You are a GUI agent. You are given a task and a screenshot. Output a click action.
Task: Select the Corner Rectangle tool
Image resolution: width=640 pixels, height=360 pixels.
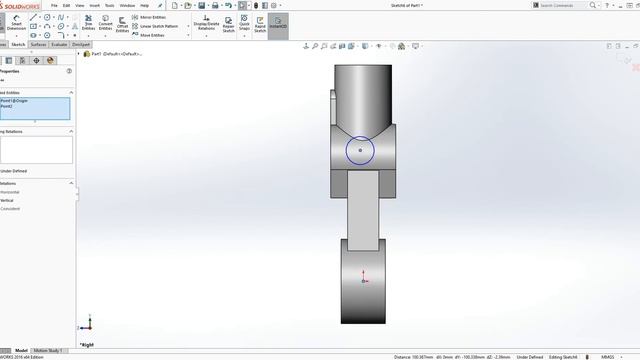pos(33,26)
